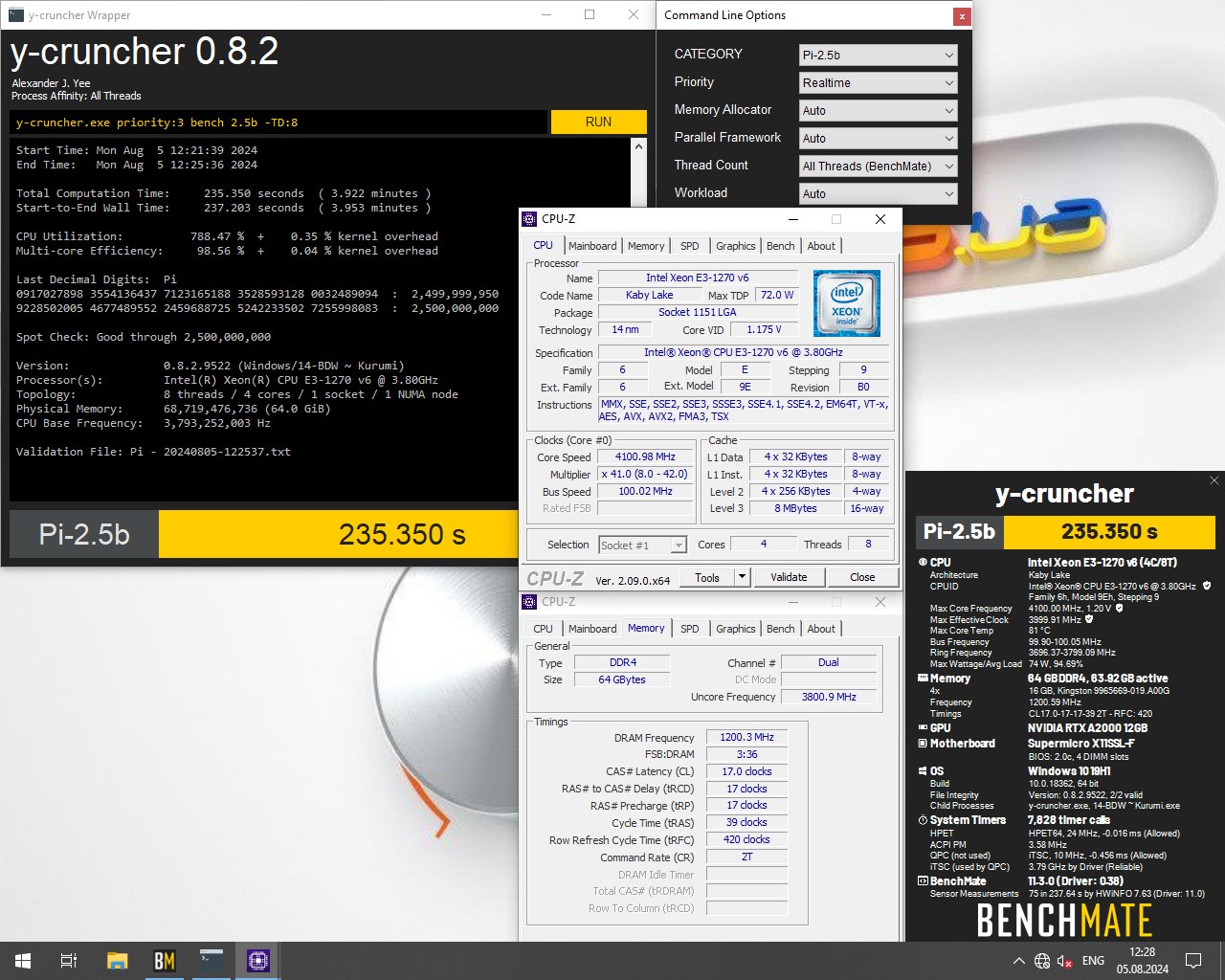Switch to About tab in upper CPU-Z
Screen dimensions: 1225x980
click(821, 246)
